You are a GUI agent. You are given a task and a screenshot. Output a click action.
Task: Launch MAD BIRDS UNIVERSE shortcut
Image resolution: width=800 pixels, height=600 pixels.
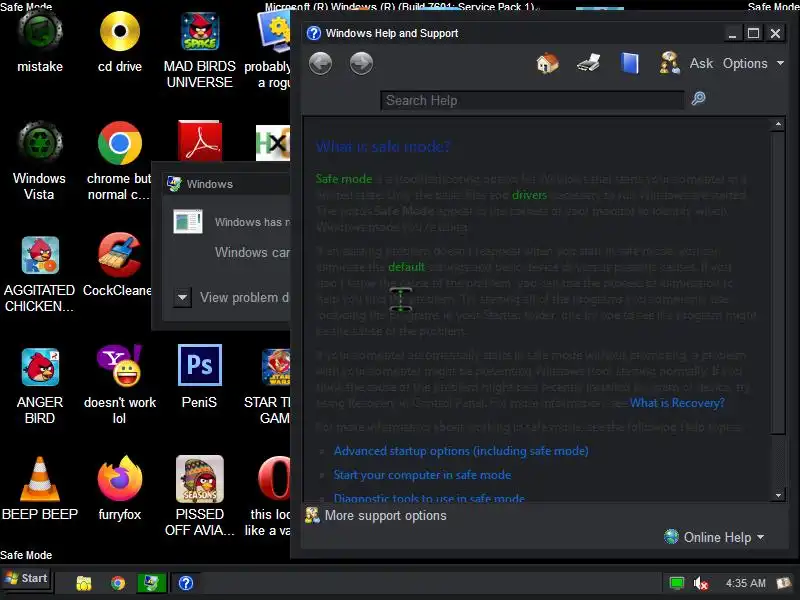(199, 49)
